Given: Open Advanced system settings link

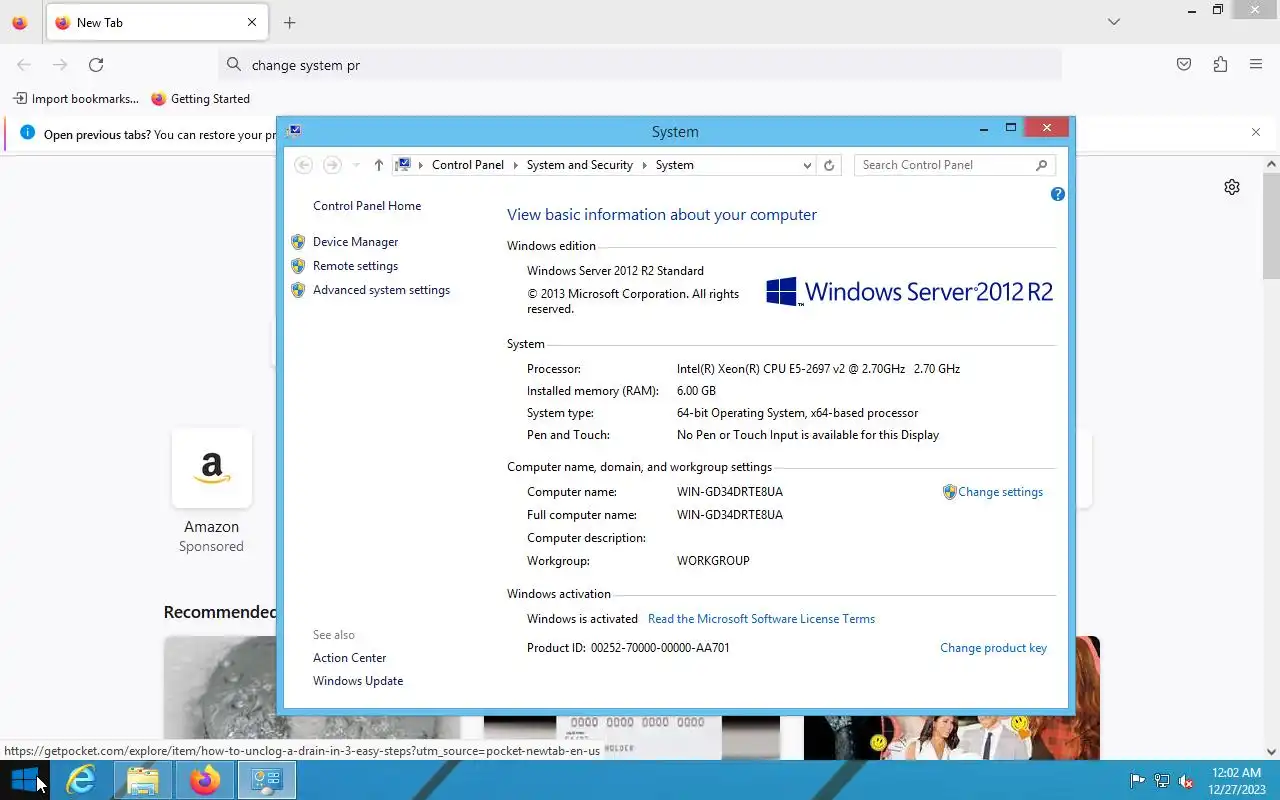Looking at the screenshot, I should coord(381,290).
